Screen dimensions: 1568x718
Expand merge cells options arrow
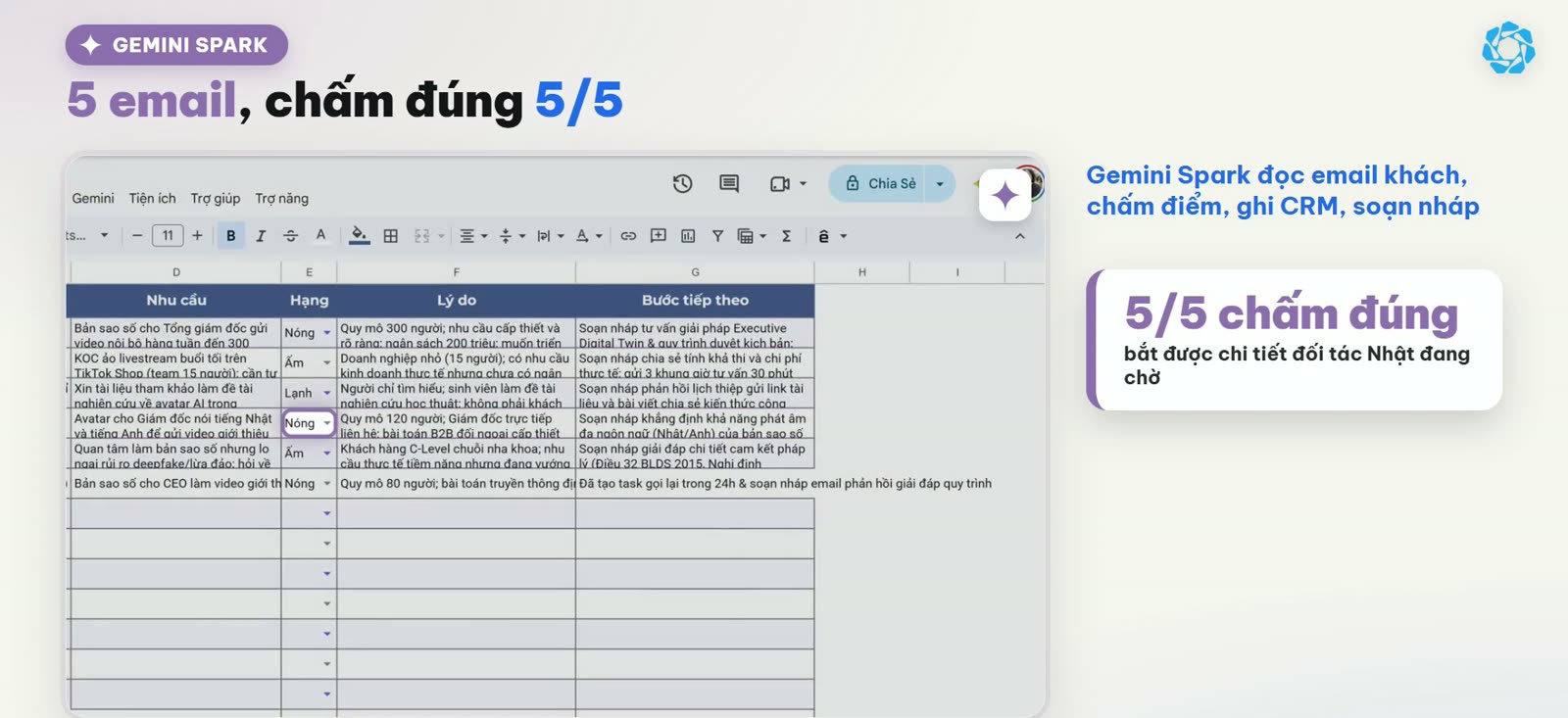441,236
